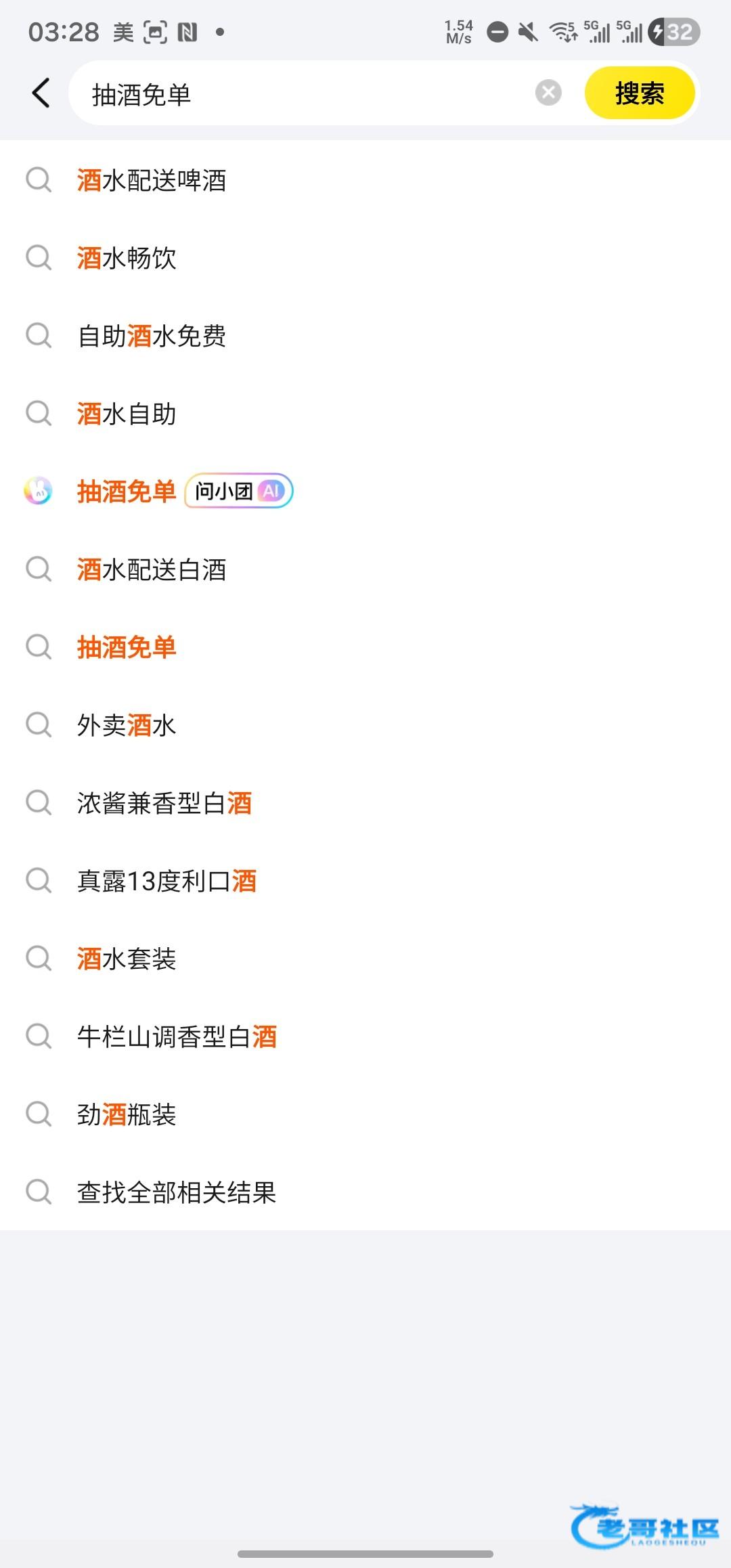The height and width of the screenshot is (1568, 731).
Task: Tap the colorful 小团 AI rabbit icon
Action: click(39, 491)
